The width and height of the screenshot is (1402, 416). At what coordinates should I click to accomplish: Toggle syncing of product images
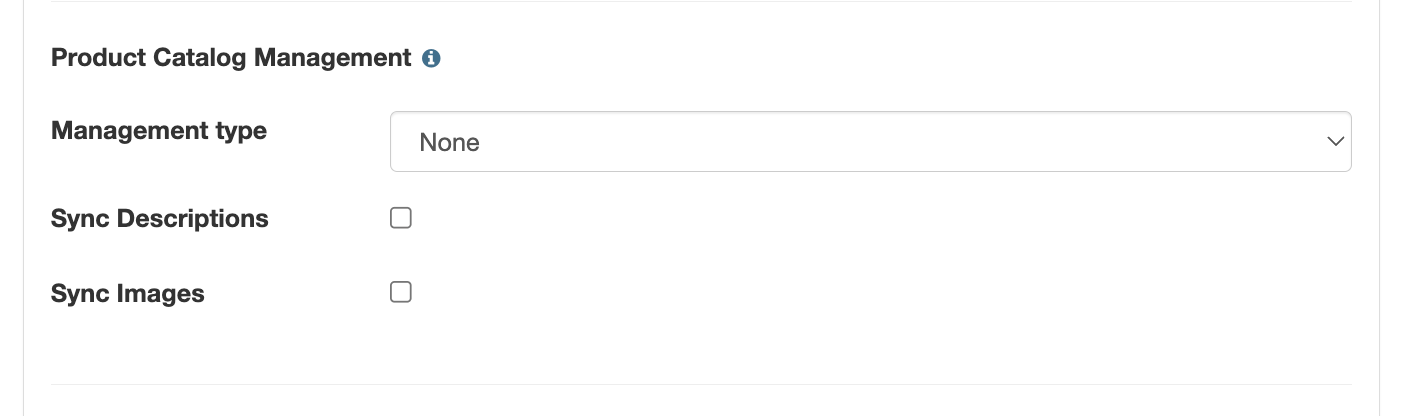pyautogui.click(x=401, y=292)
